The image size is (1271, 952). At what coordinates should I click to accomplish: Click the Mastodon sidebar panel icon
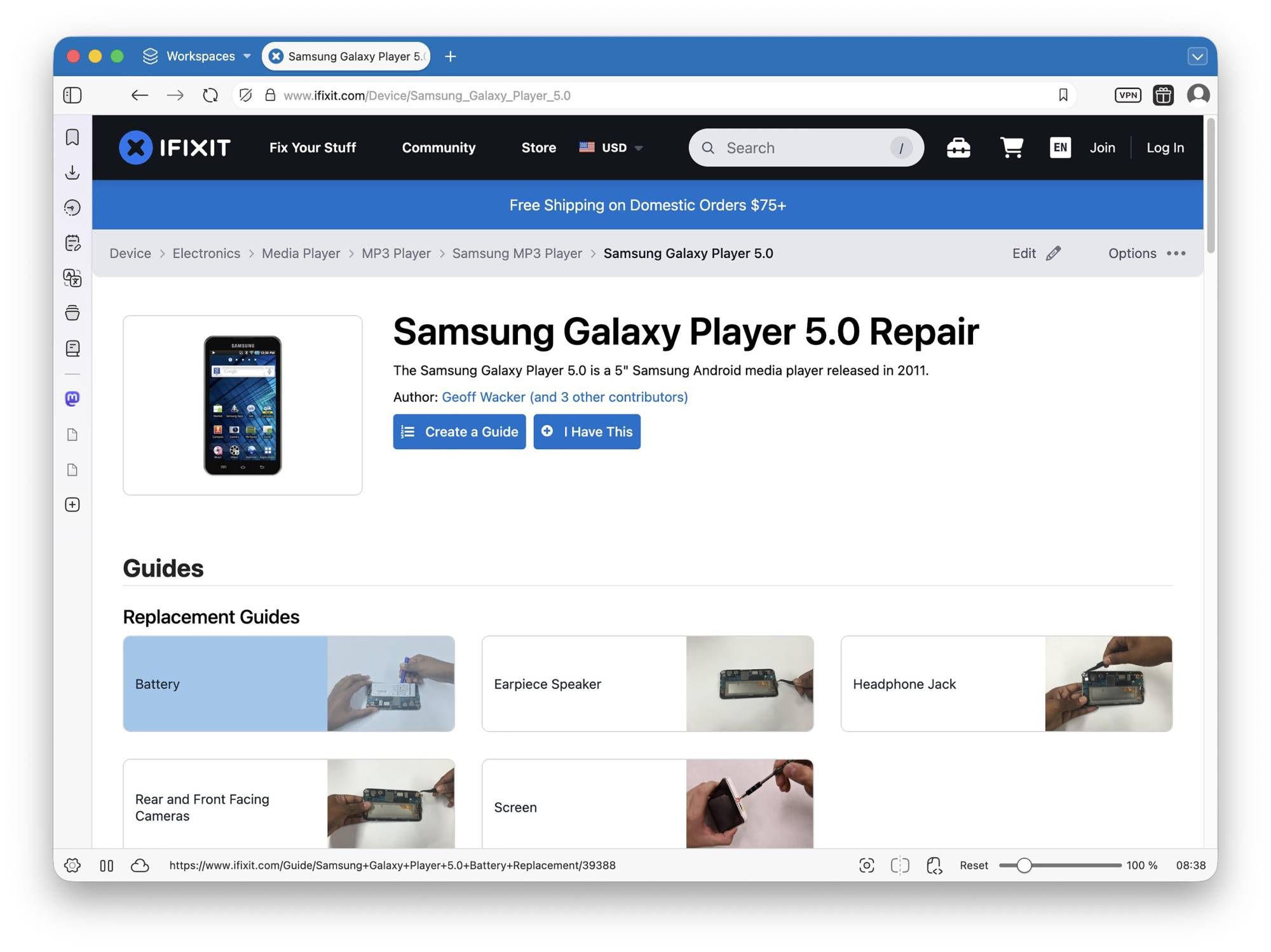tap(72, 398)
